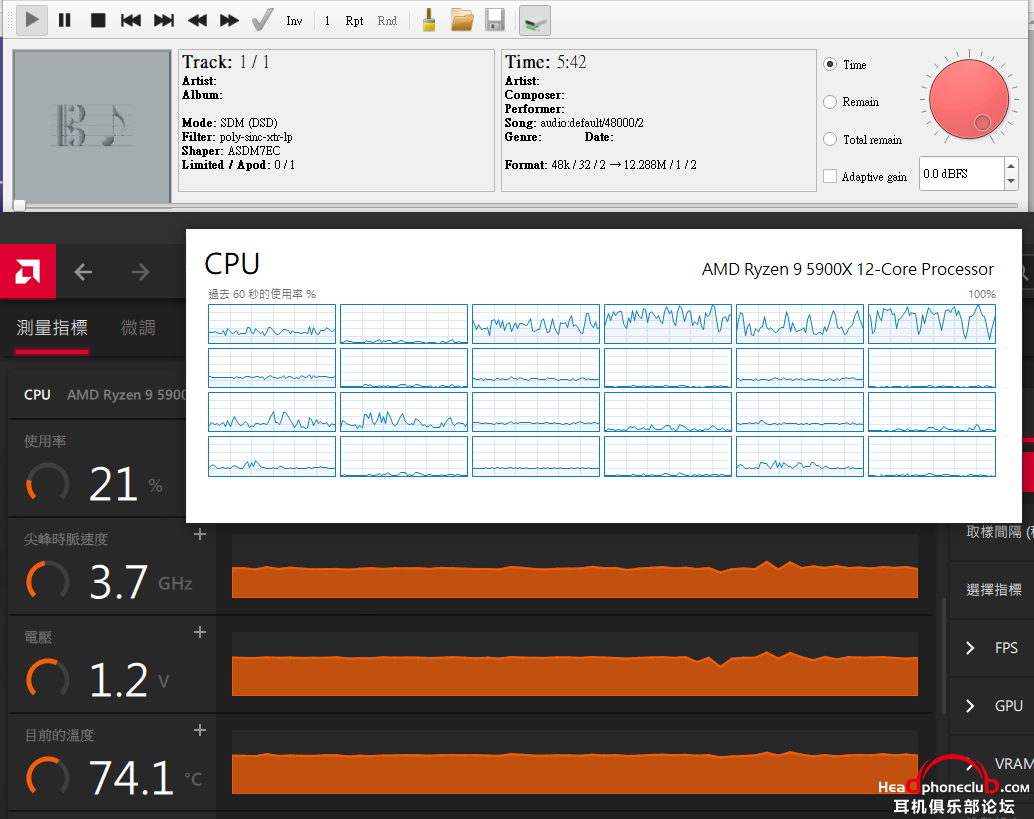Click the clock speed history graph
The height and width of the screenshot is (819, 1034).
coord(574,566)
